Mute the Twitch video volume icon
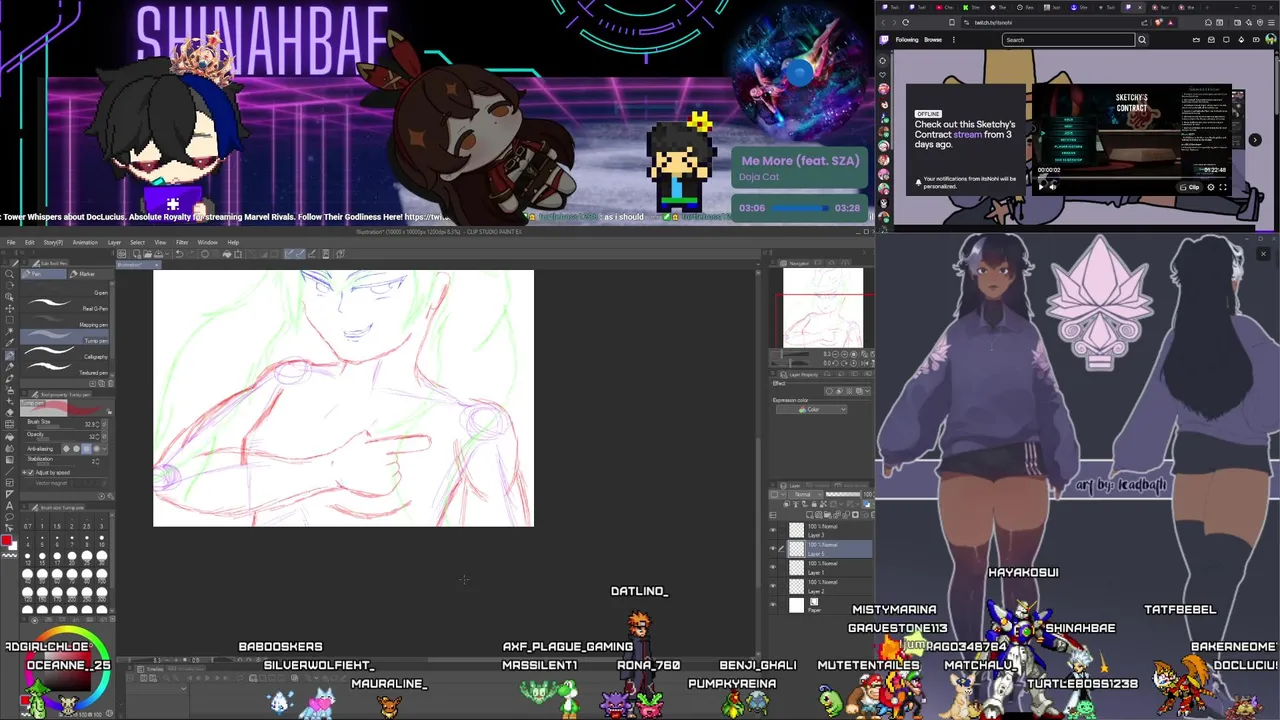The width and height of the screenshot is (1280, 720). 1053,187
